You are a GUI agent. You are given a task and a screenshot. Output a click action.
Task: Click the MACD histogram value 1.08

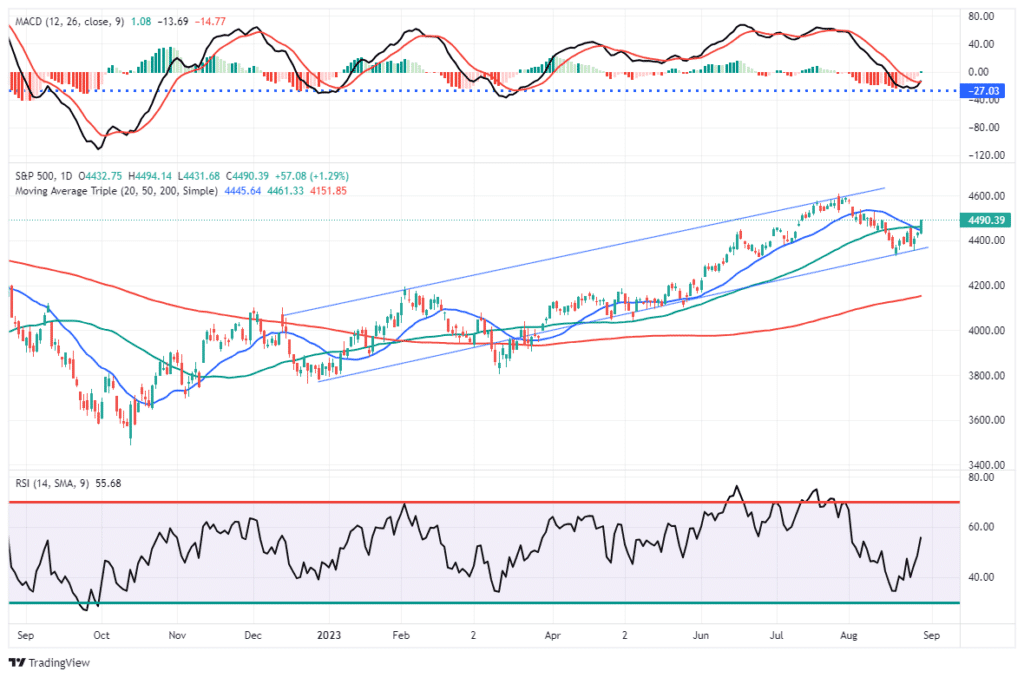[x=141, y=22]
